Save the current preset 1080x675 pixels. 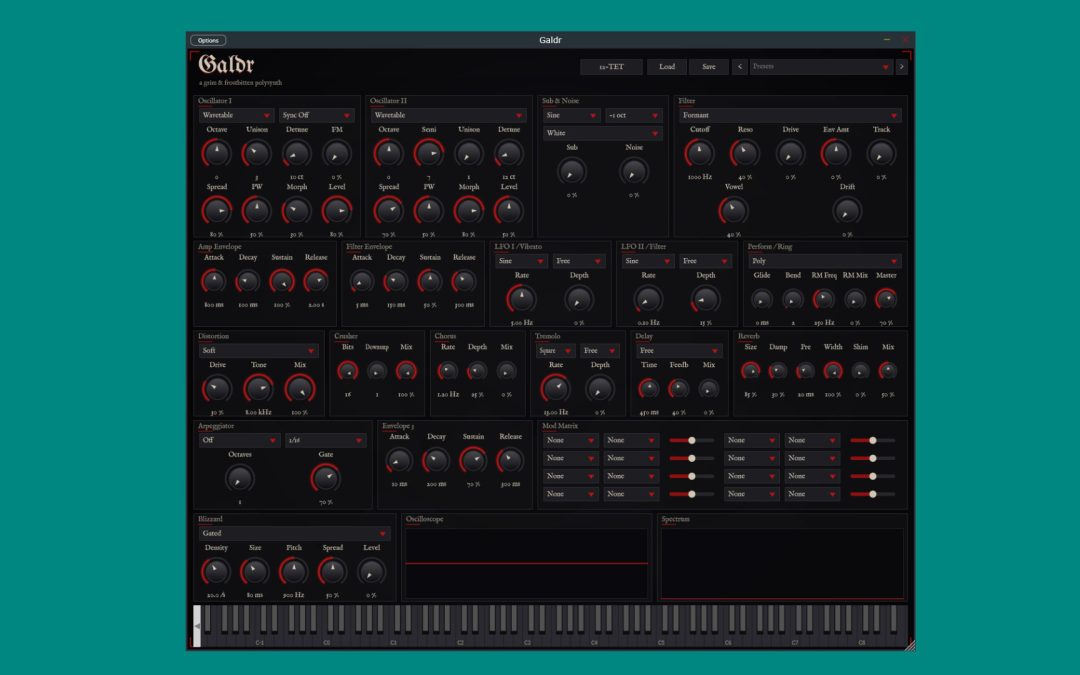coord(709,67)
